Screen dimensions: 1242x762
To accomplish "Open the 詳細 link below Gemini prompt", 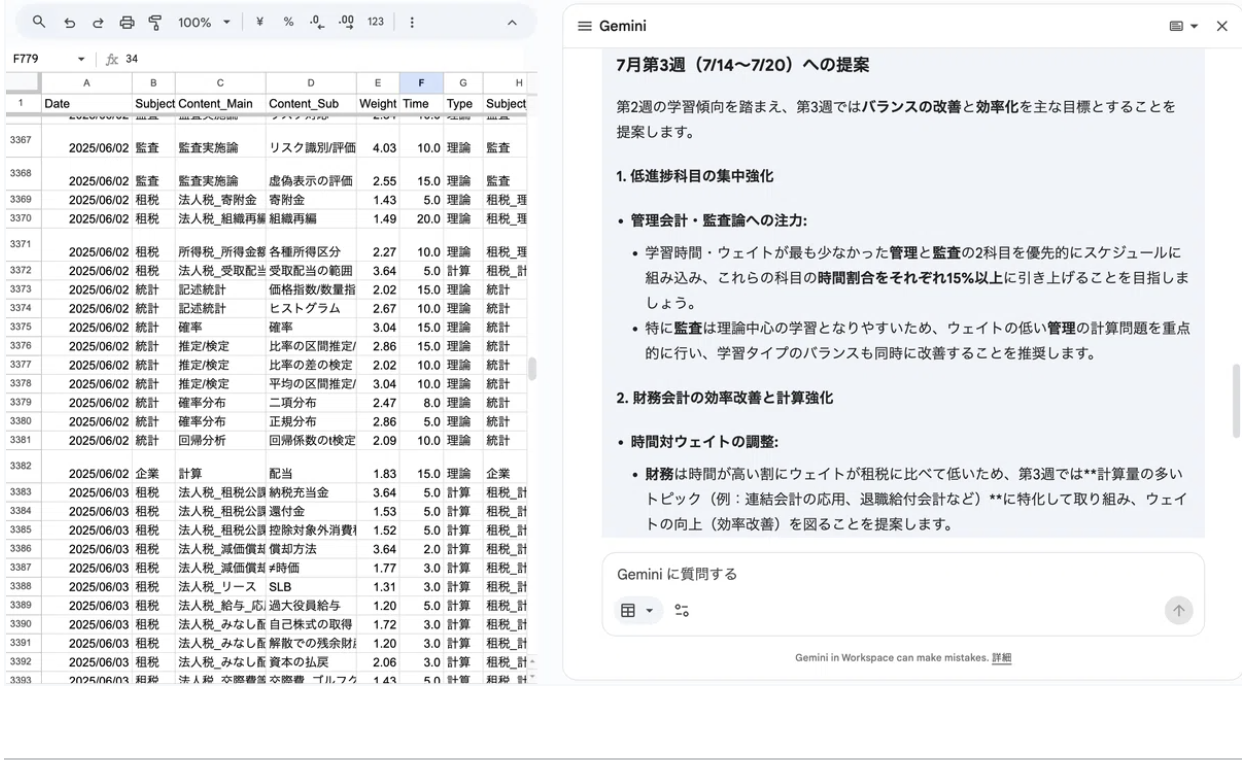I will click(x=1001, y=657).
